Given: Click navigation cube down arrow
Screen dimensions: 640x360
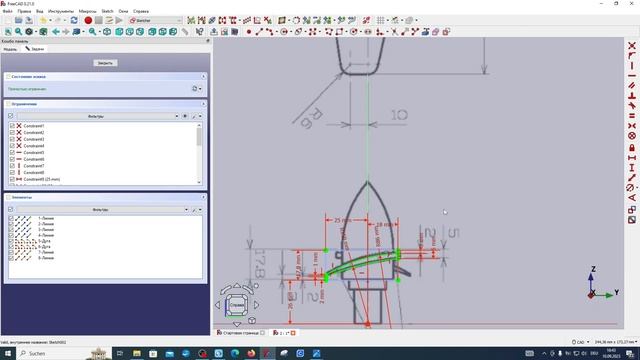Looking at the screenshot, I should 237,324.
